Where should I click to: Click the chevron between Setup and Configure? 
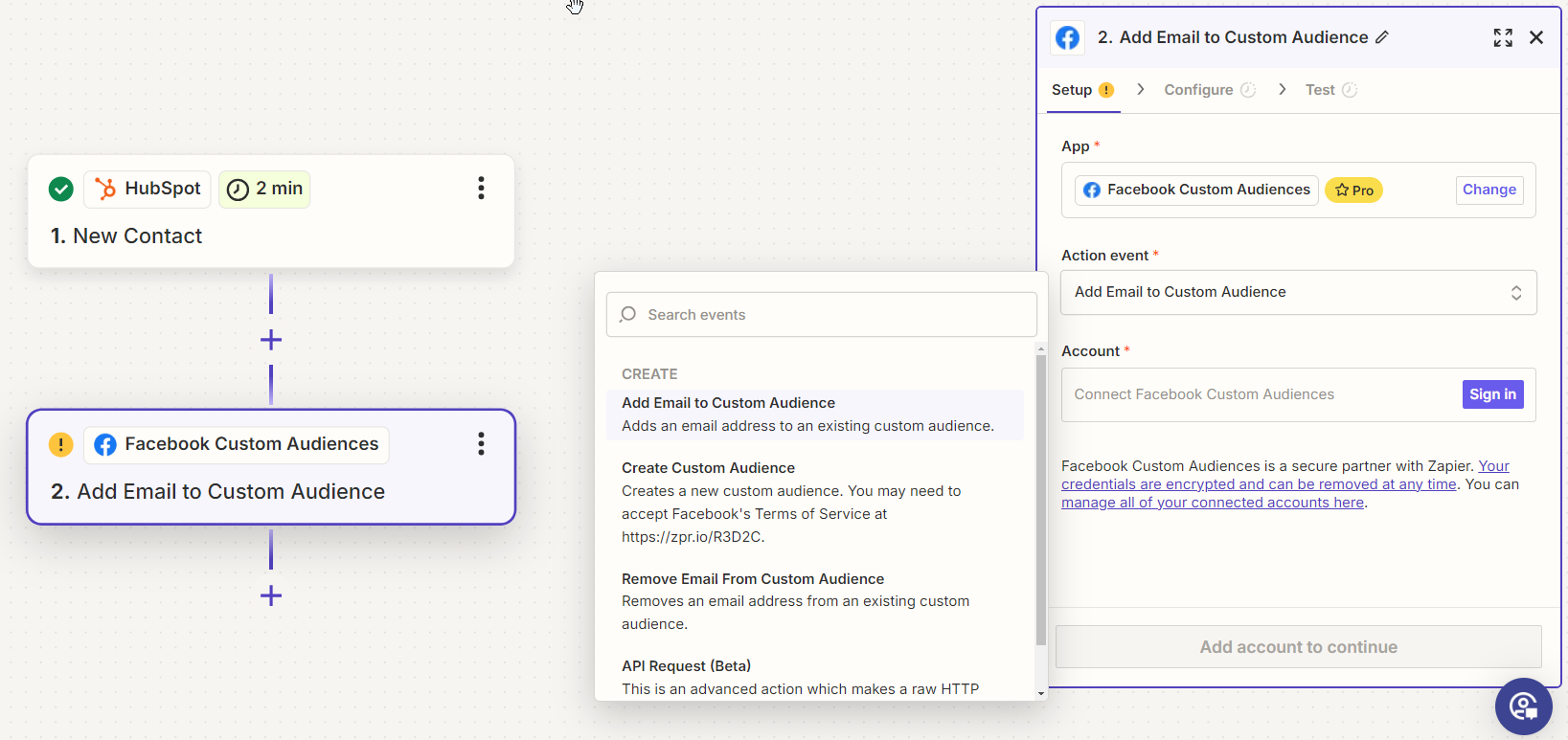click(x=1140, y=89)
